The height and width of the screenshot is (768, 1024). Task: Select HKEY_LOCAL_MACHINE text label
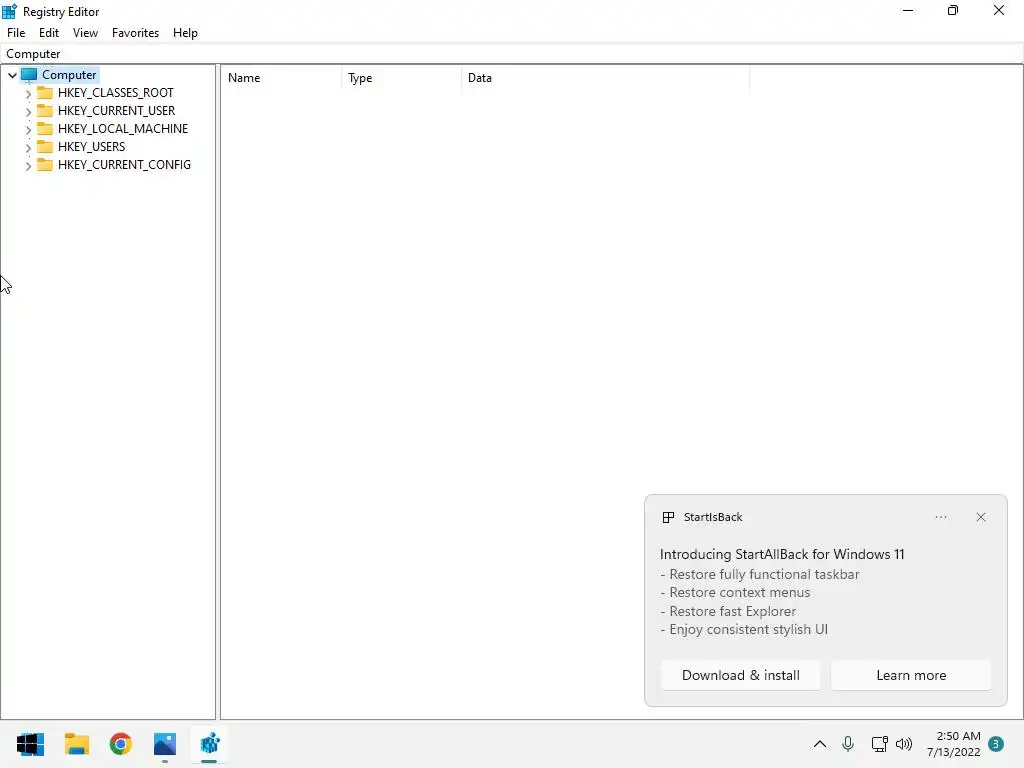coord(123,129)
